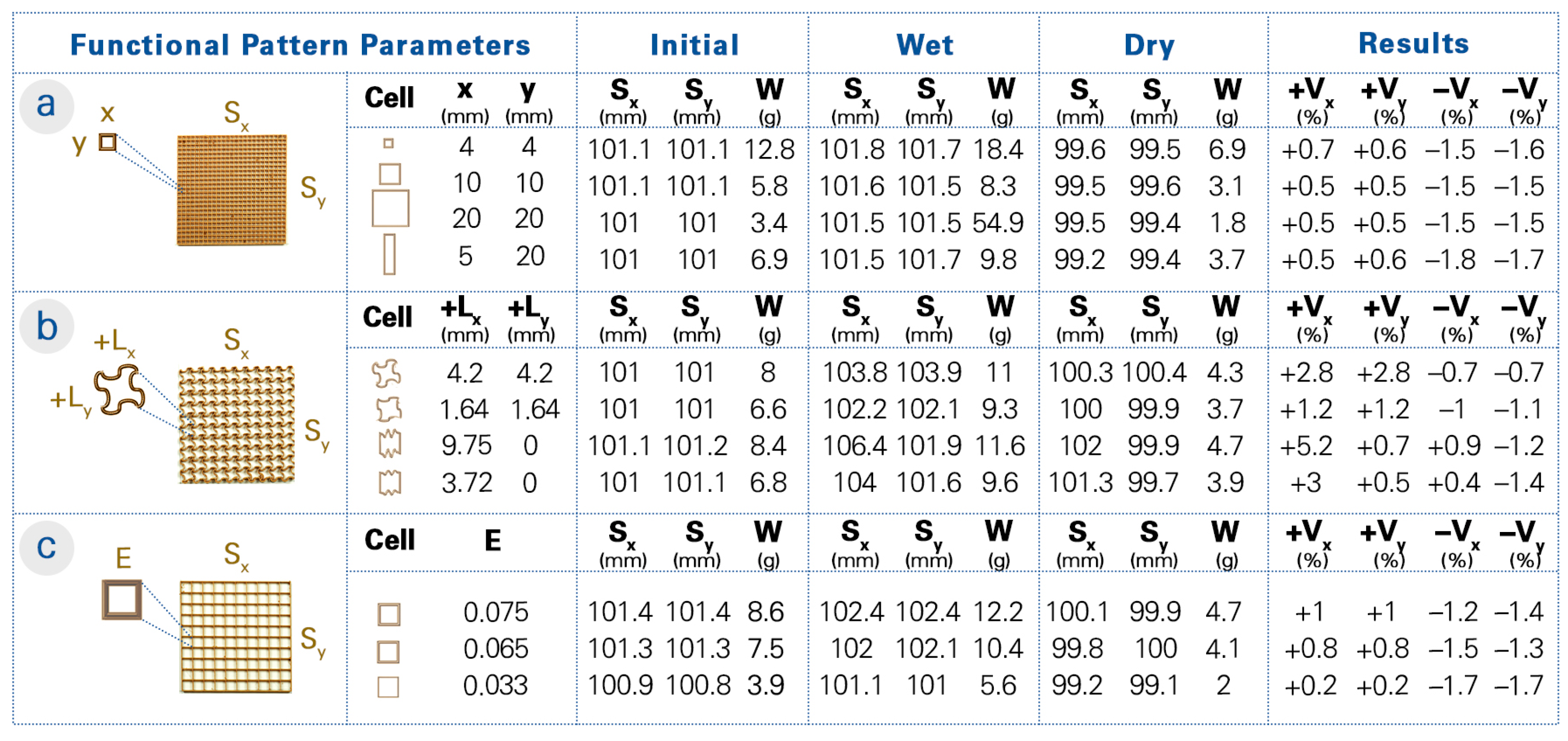
Task: Click the enlarged curvy +Lx unit cell
Action: coord(119,390)
